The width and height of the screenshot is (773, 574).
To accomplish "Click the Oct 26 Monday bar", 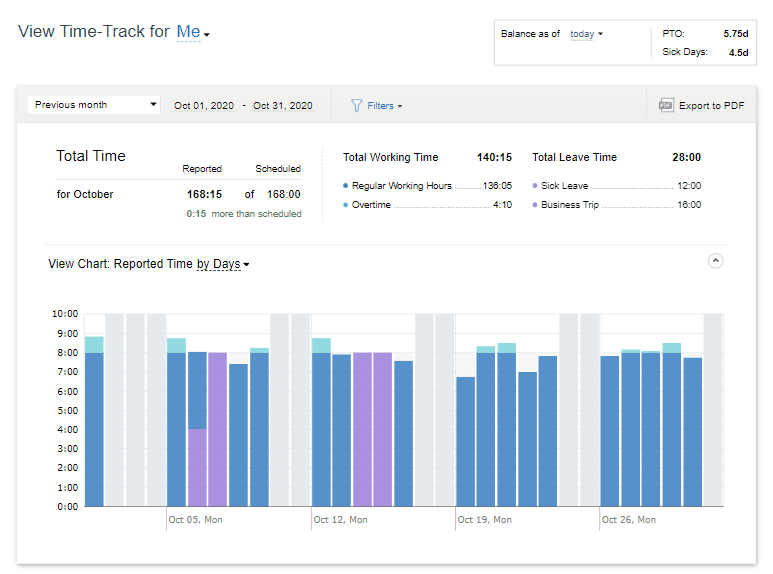I will pyautogui.click(x=610, y=431).
